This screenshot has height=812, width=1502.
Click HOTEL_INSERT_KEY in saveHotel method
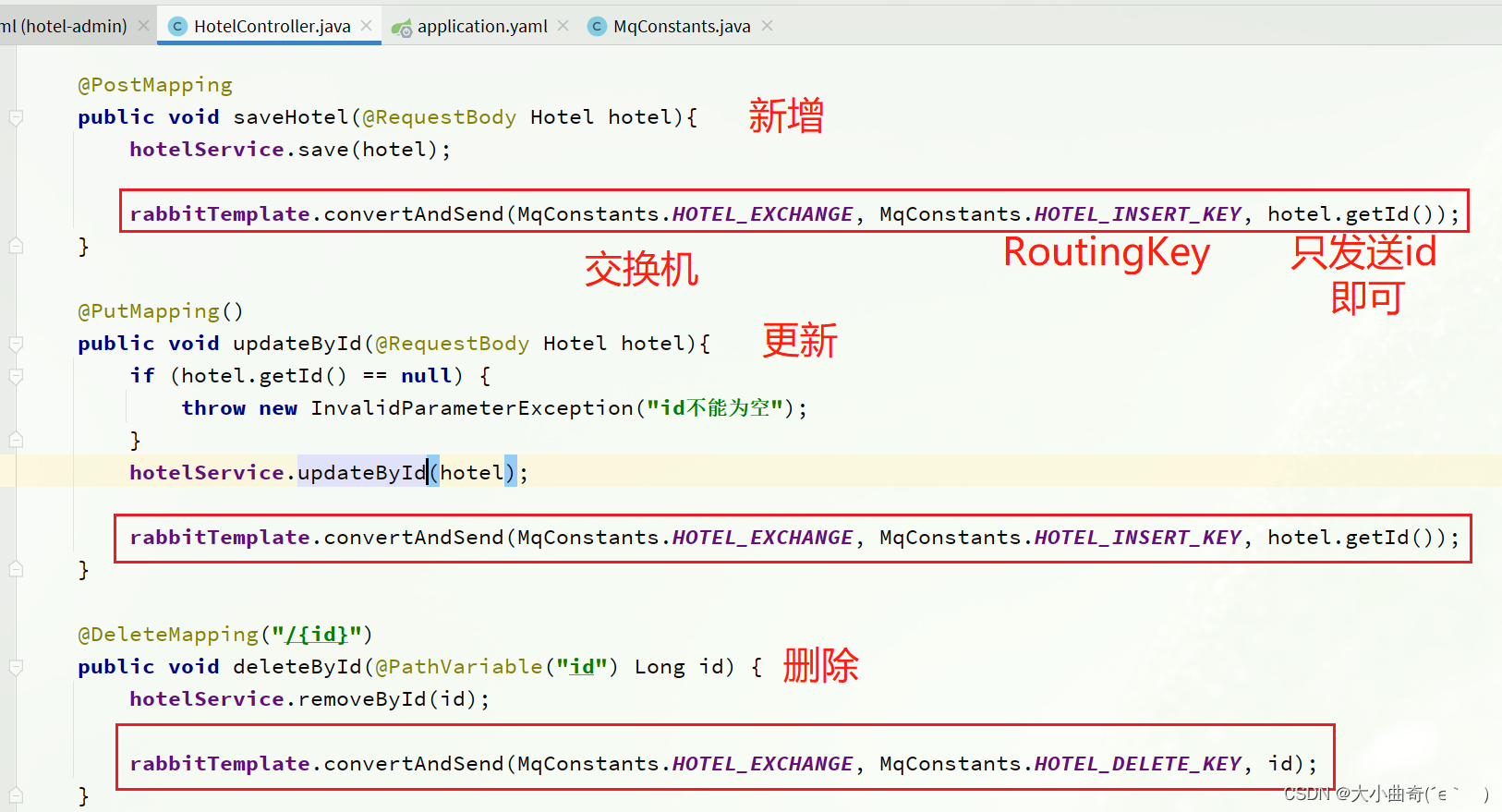click(1137, 214)
